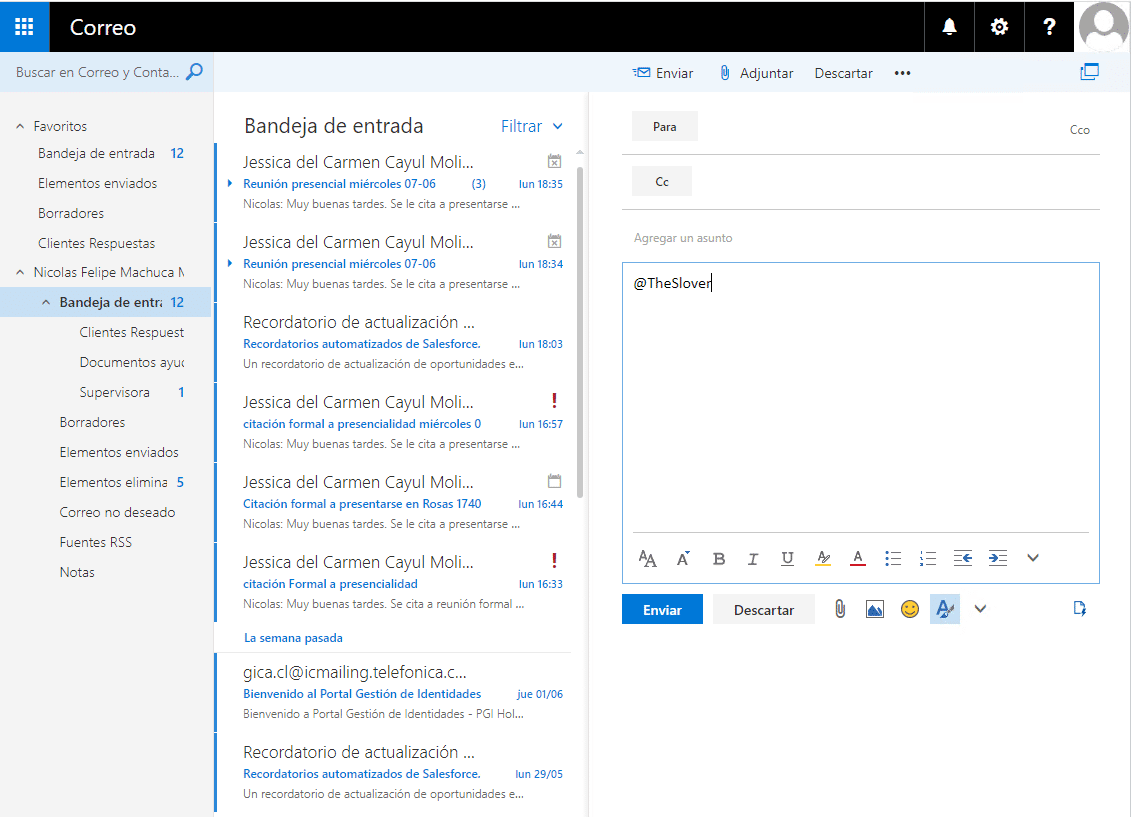Open the settings gear
The height and width of the screenshot is (817, 1131).
[x=999, y=27]
